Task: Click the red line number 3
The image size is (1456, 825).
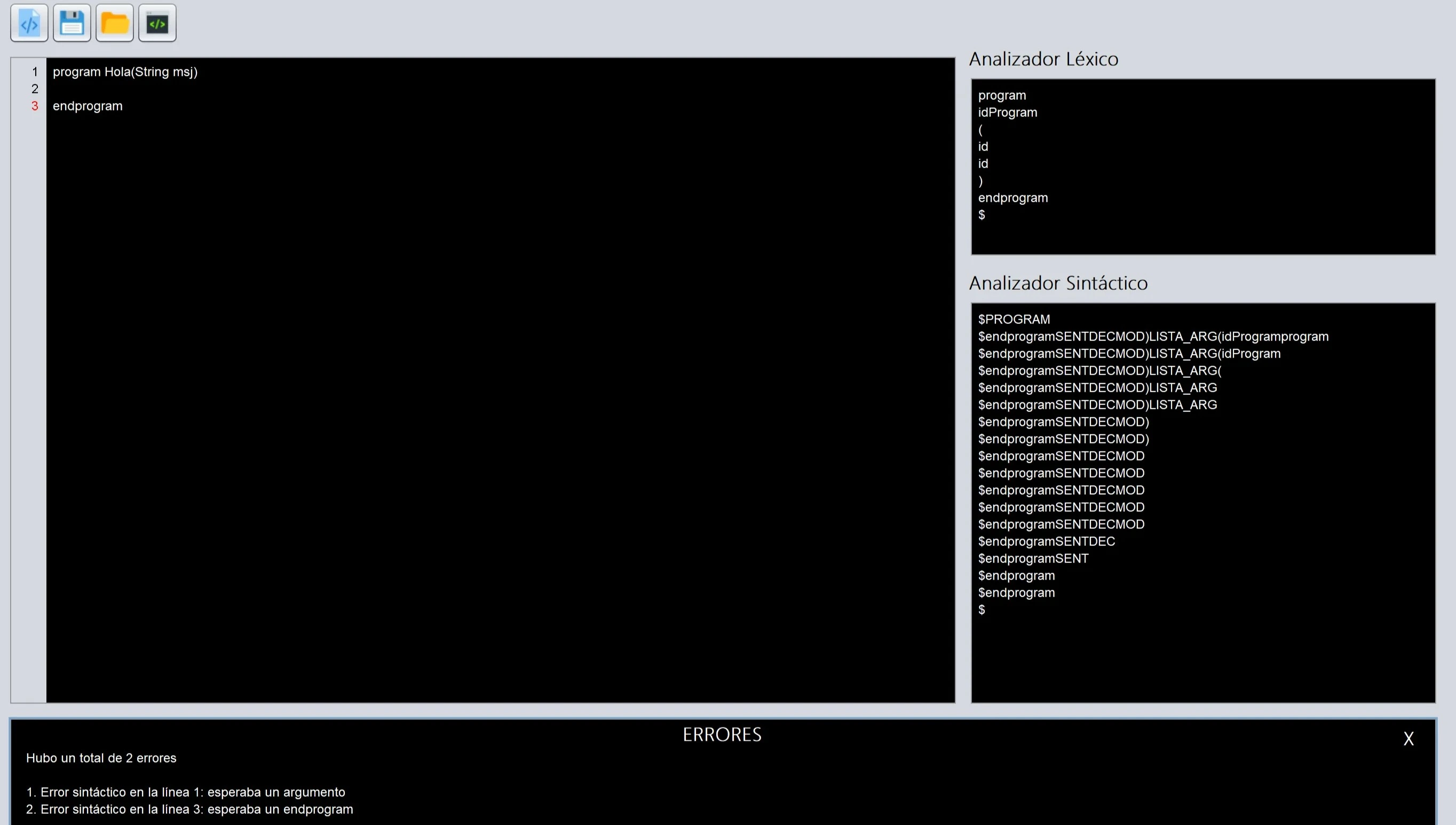Action: (x=35, y=106)
